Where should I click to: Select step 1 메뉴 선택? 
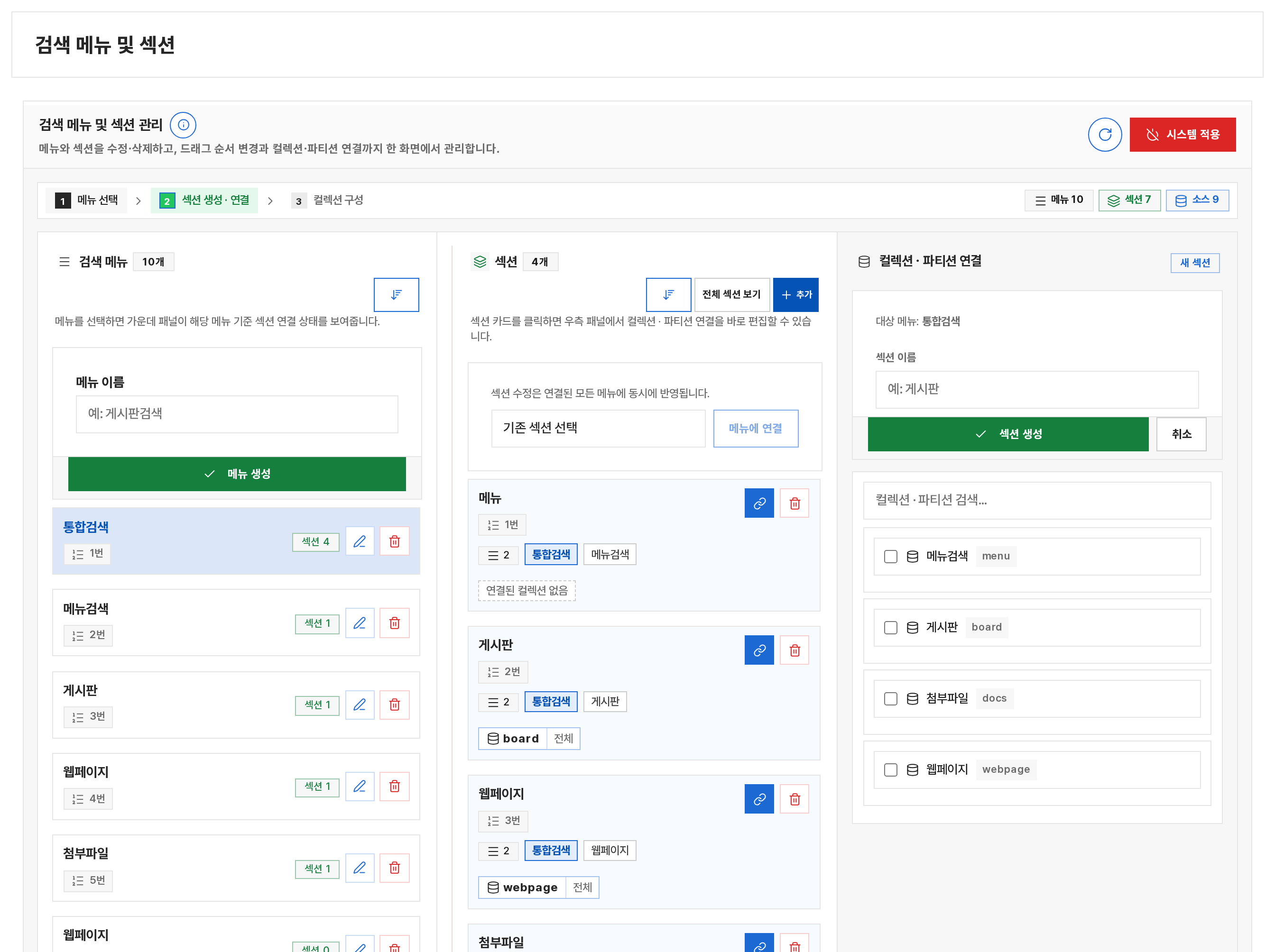(x=86, y=201)
